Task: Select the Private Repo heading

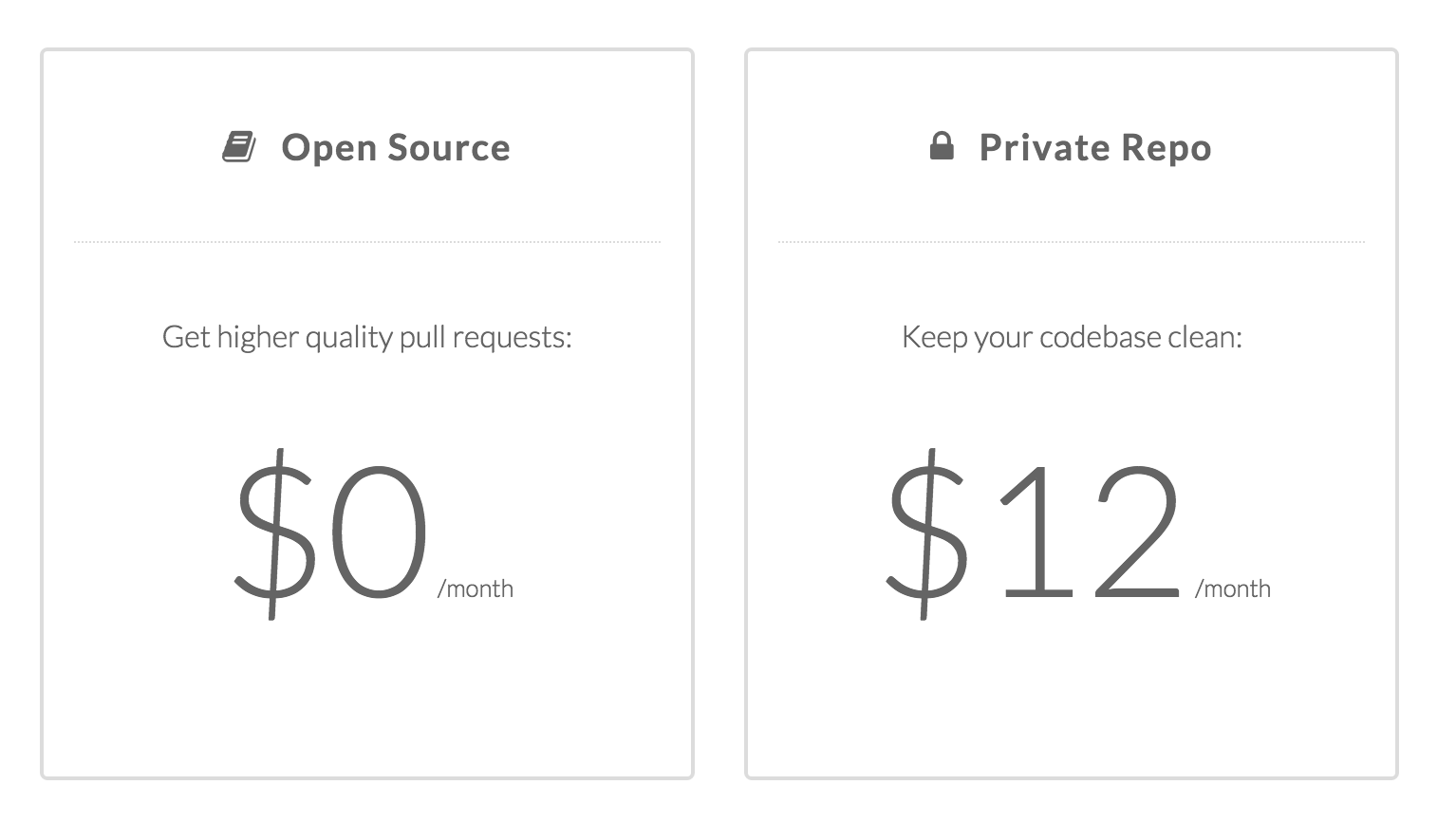Action: click(x=1095, y=148)
